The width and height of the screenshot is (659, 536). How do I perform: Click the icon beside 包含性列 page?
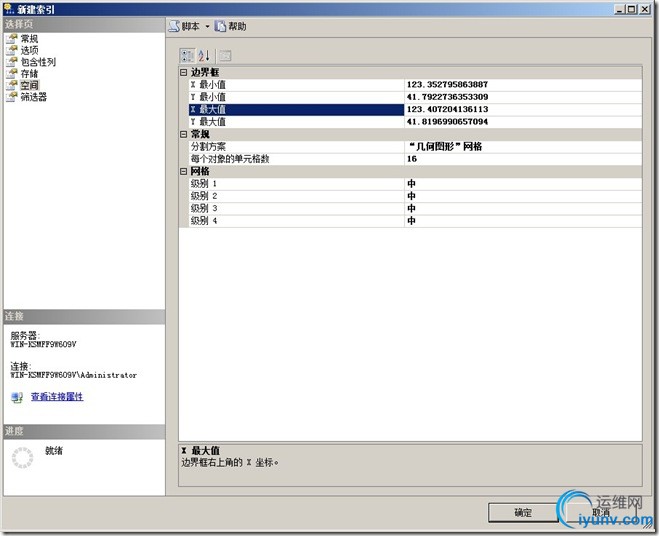pos(12,62)
